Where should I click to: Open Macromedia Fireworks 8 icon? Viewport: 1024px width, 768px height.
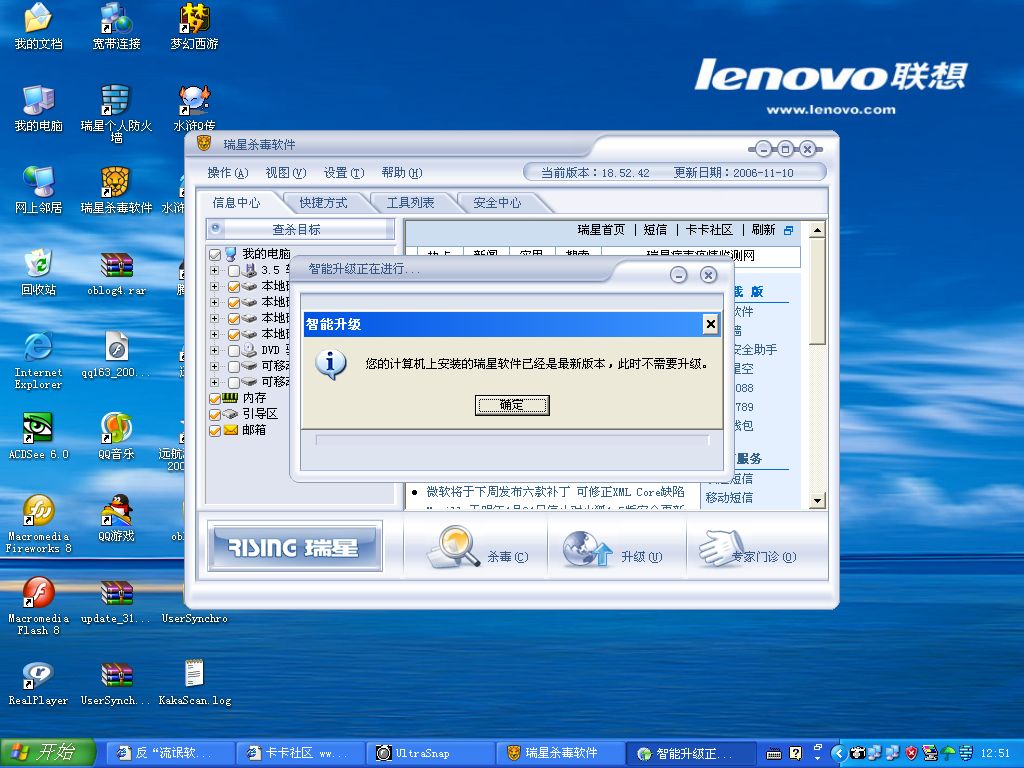(38, 524)
